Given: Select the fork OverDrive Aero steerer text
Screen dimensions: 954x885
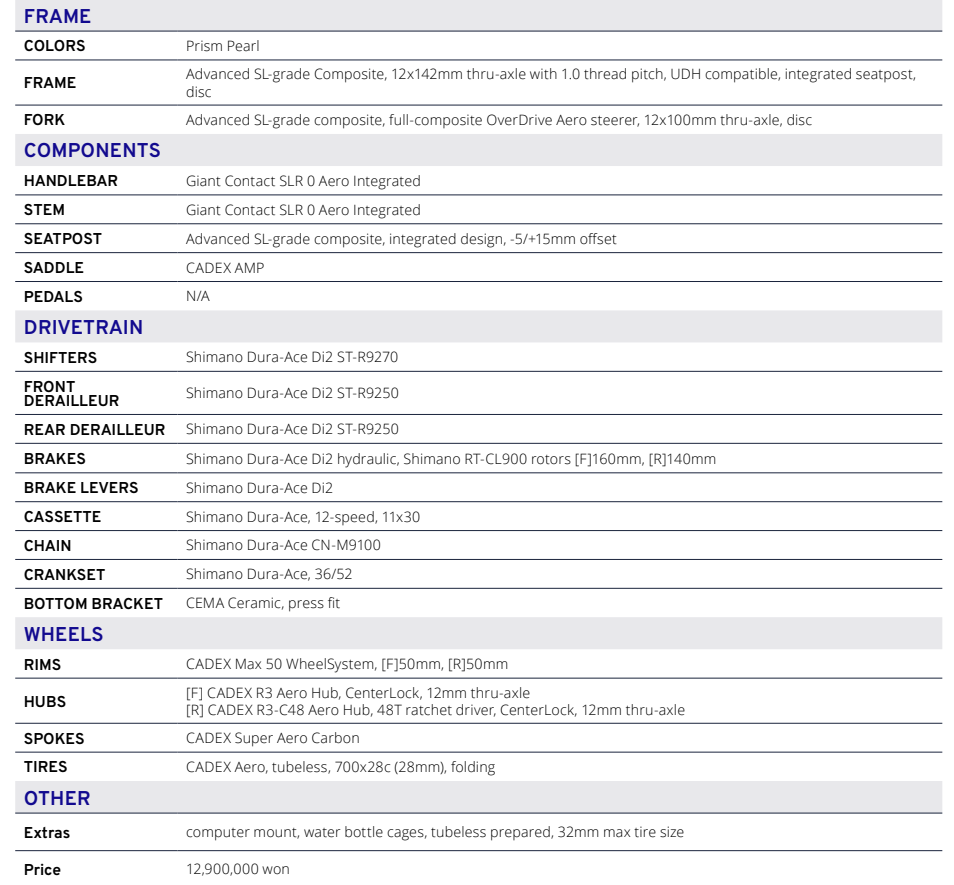Looking at the screenshot, I should pos(498,120).
